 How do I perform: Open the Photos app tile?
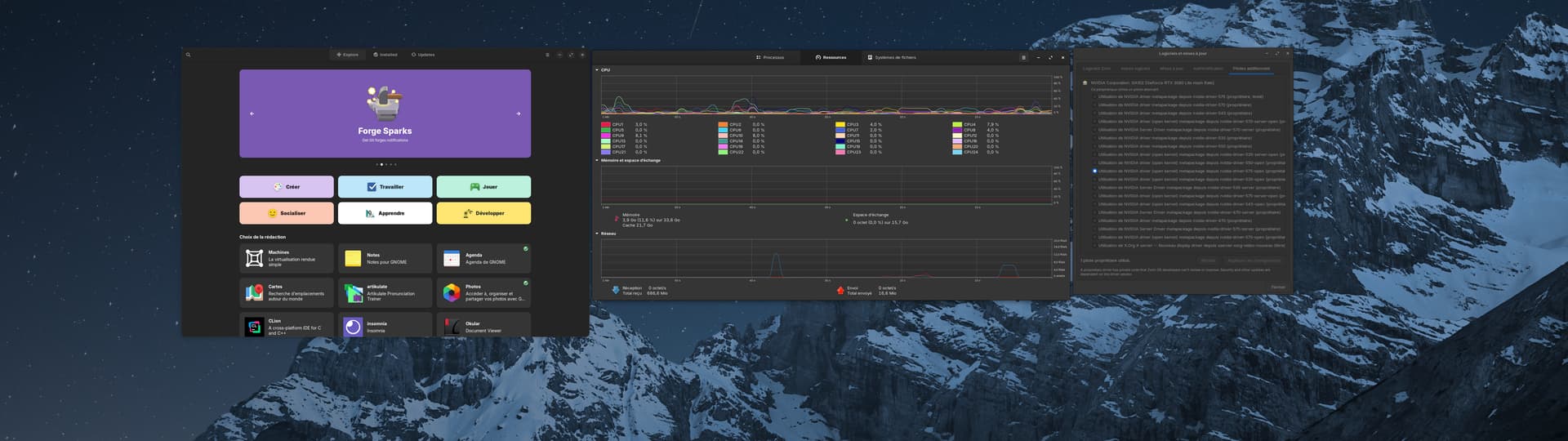(483, 292)
